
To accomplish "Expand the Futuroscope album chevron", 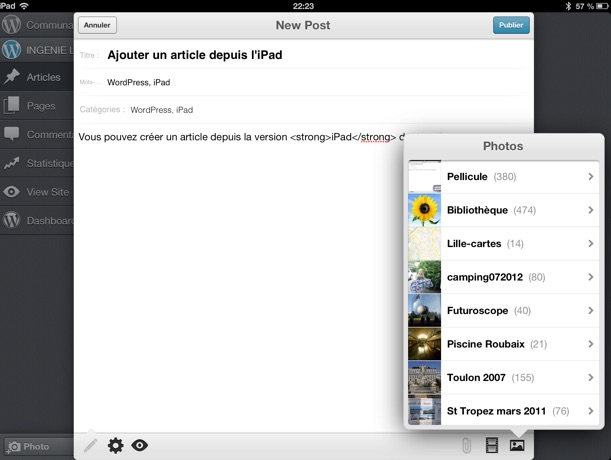I will coord(591,311).
